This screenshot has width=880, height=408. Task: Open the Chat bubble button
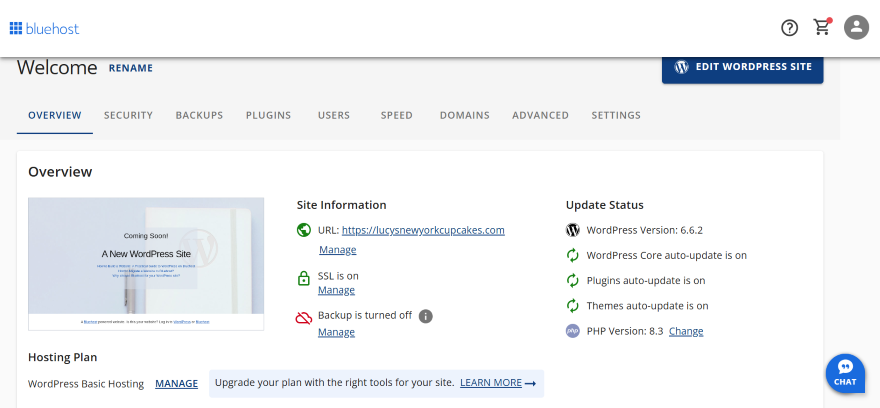point(845,373)
